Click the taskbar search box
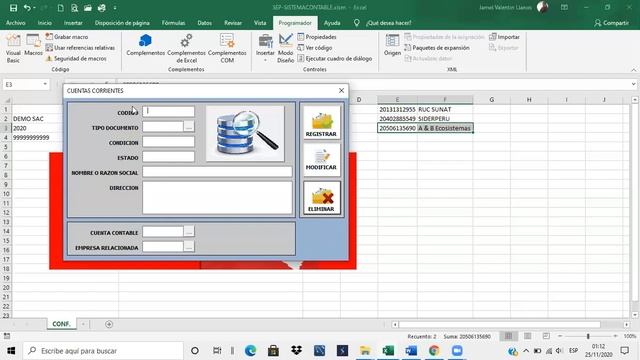The image size is (640, 360). 103,351
